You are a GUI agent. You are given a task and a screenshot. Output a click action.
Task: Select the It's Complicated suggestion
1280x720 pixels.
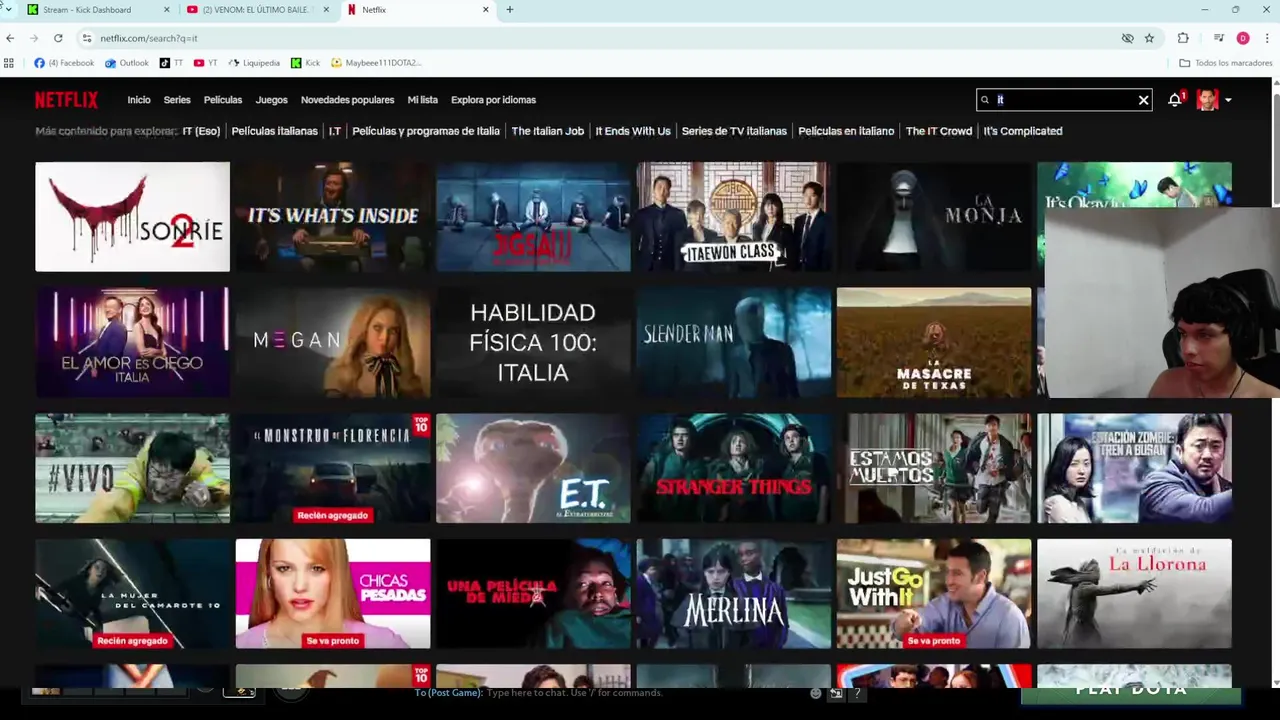1022,131
